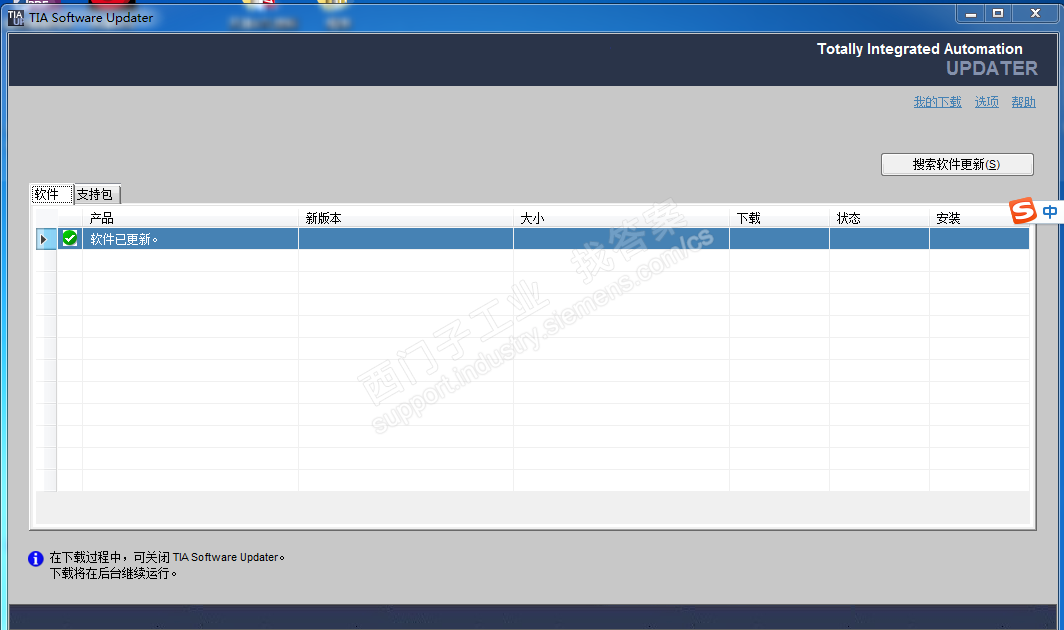Click the row selector arrow of the 软件已更新 row
The width and height of the screenshot is (1064, 630).
click(x=44, y=239)
